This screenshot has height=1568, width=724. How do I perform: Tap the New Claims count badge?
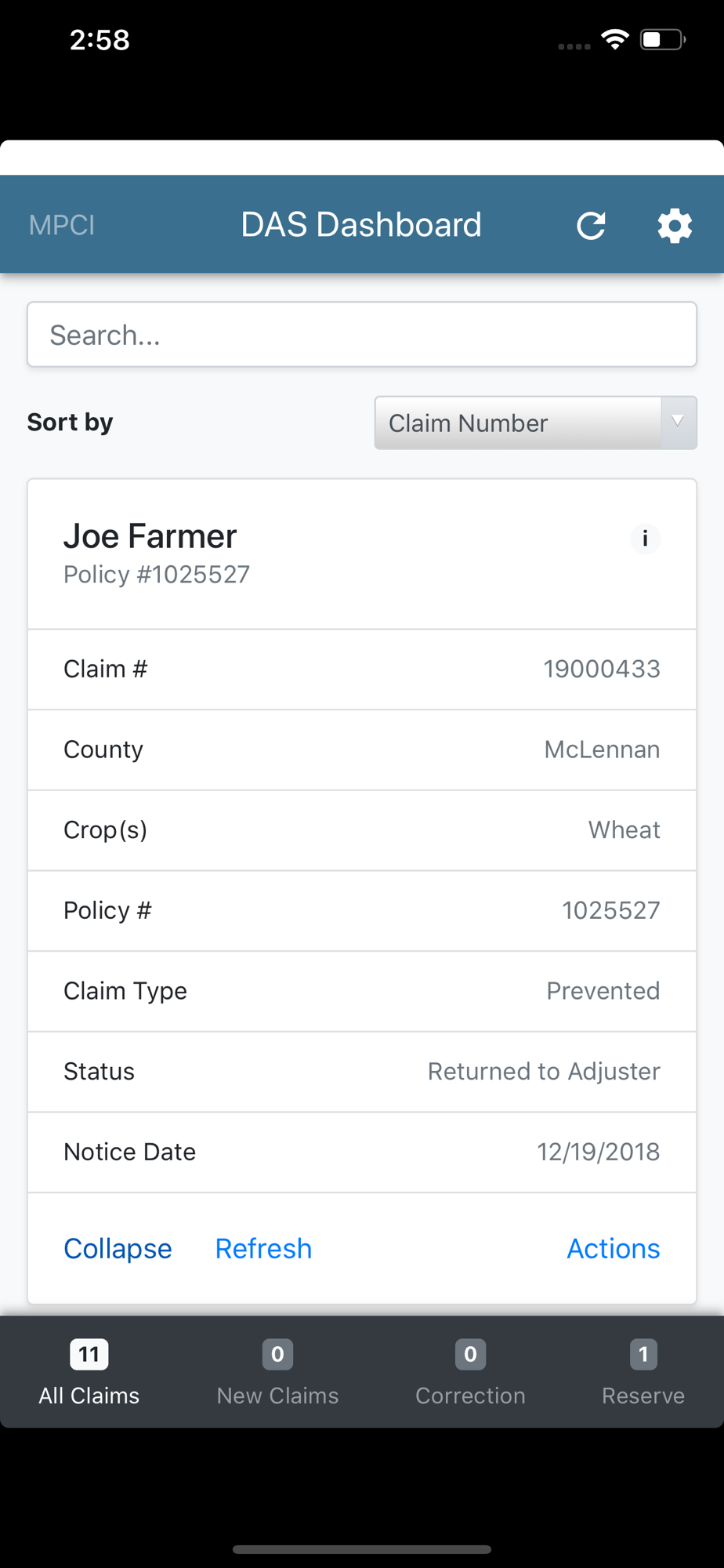(277, 1354)
